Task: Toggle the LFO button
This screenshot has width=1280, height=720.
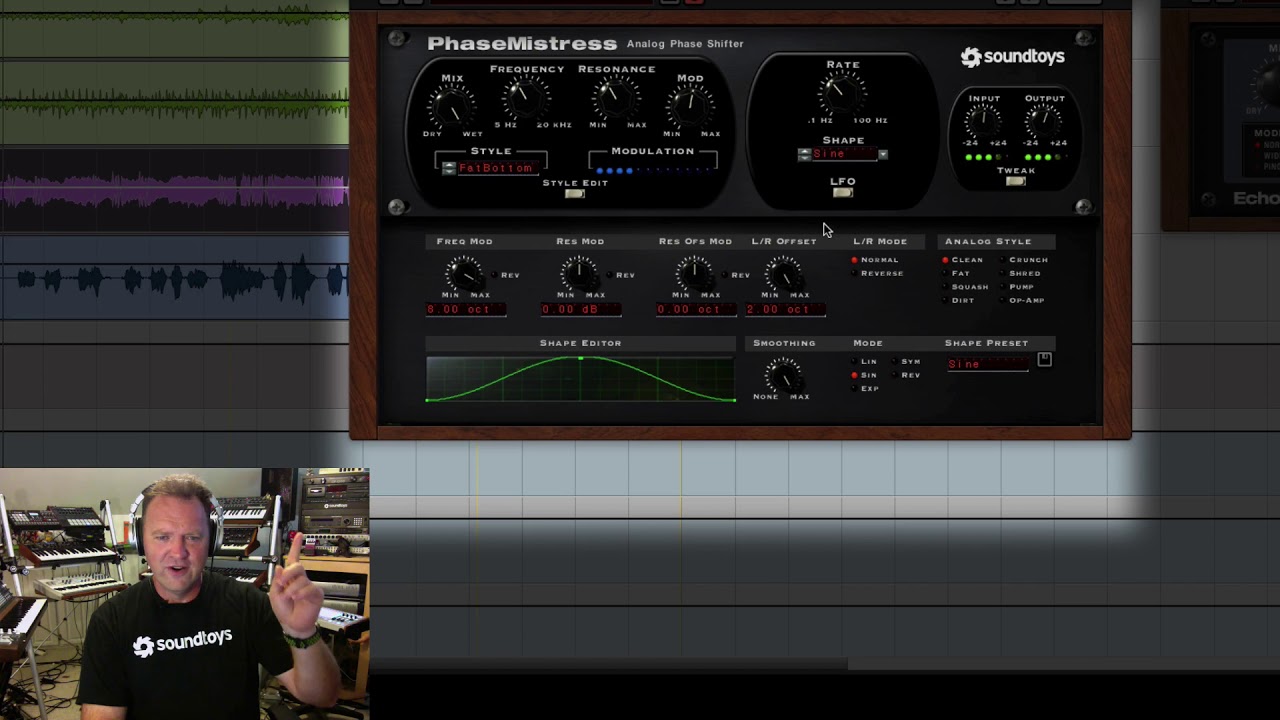Action: click(842, 192)
